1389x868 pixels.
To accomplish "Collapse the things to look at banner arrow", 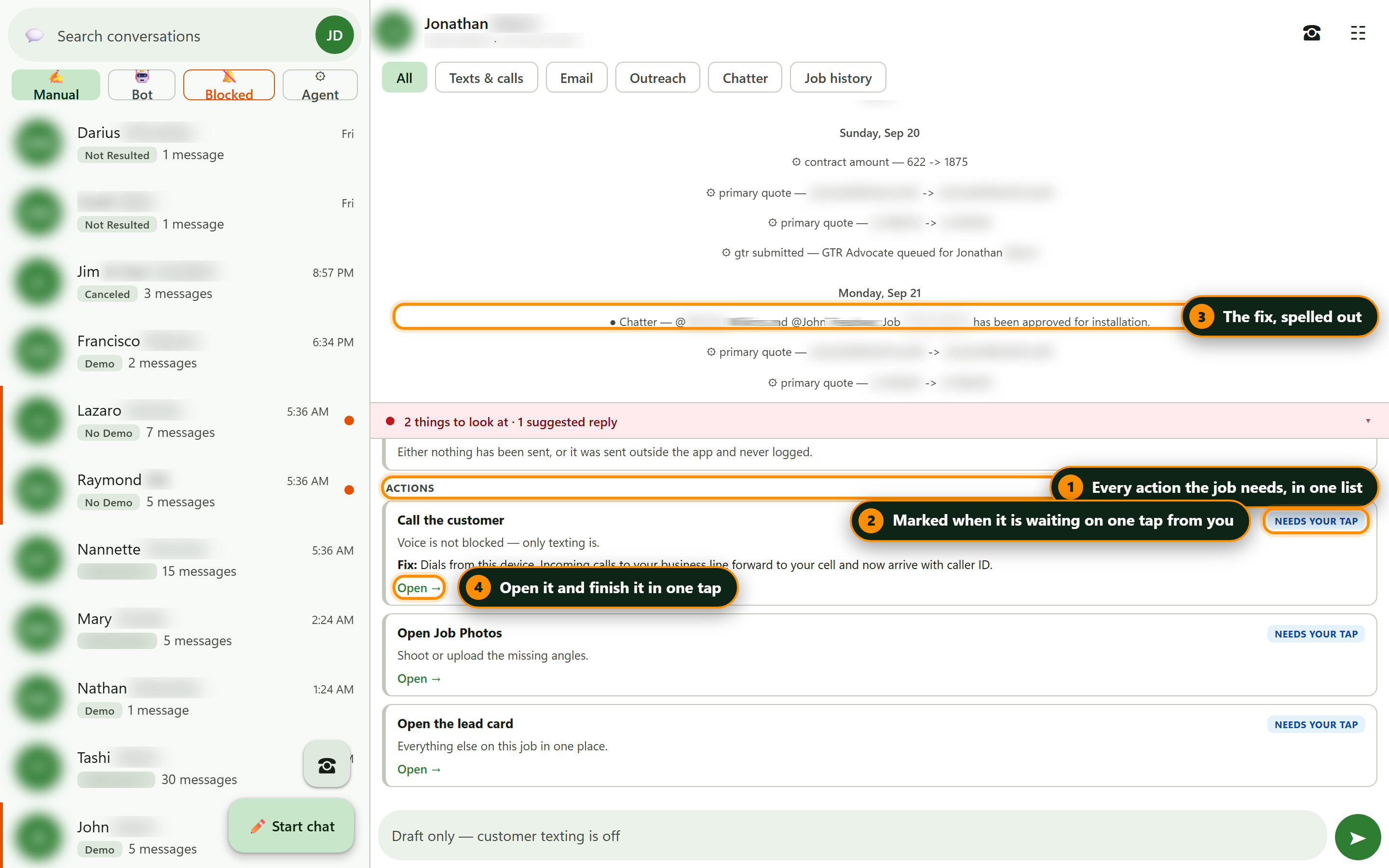I will [1368, 421].
